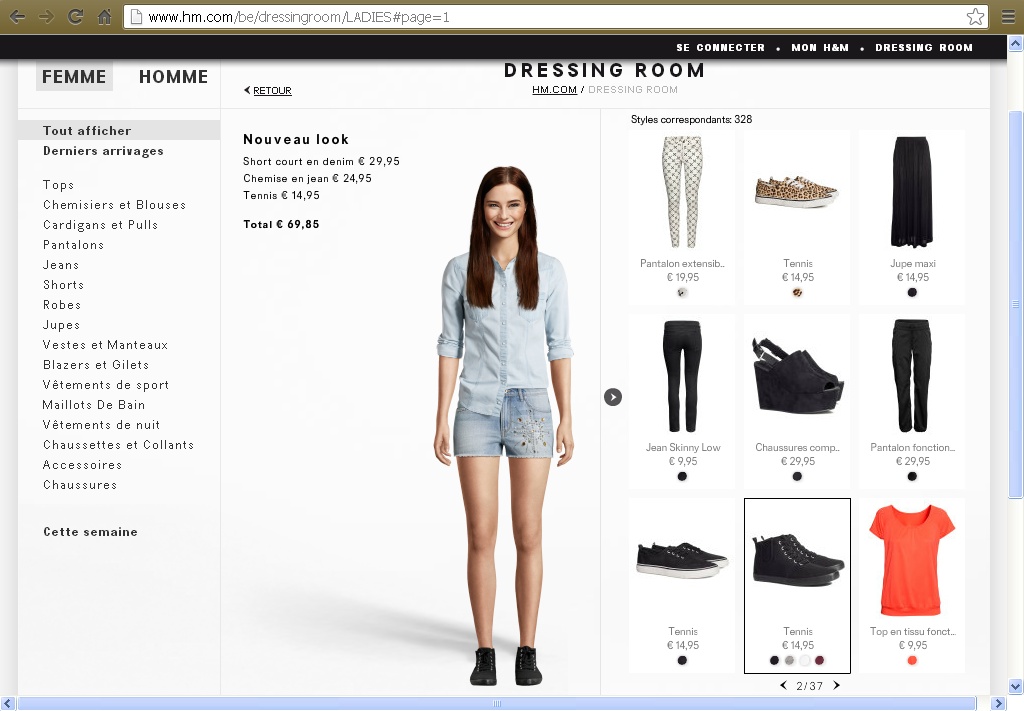Select the FEMME tab
The width and height of the screenshot is (1024, 711).
(x=74, y=76)
